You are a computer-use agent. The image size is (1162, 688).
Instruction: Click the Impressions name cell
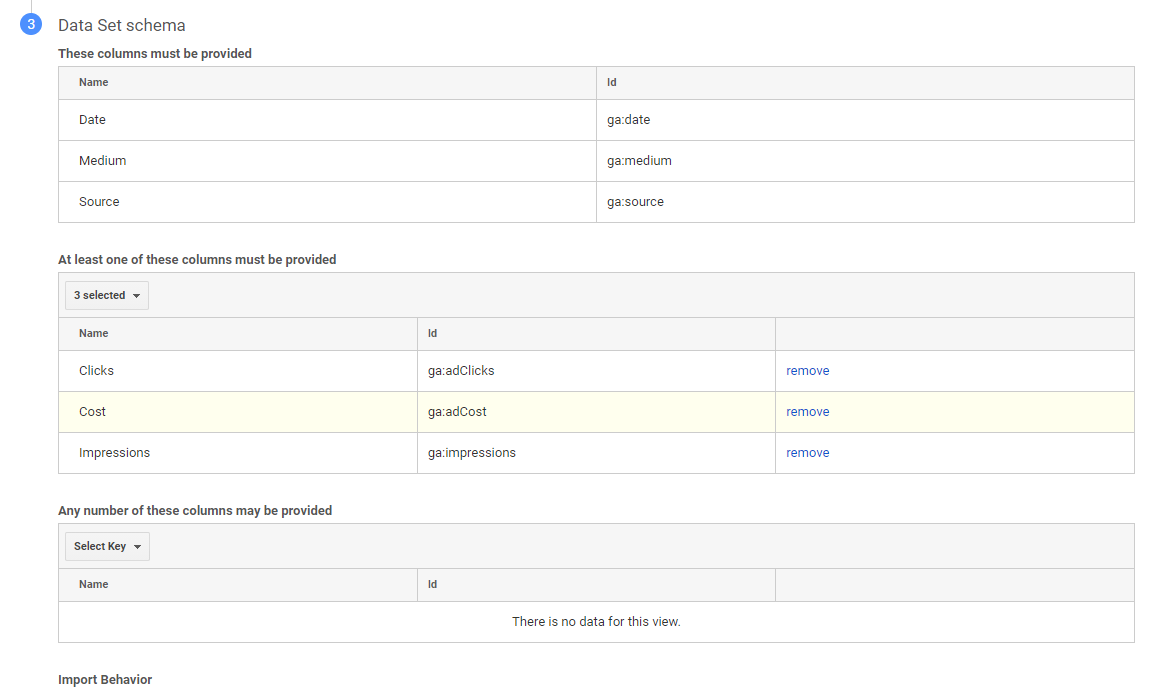(114, 453)
